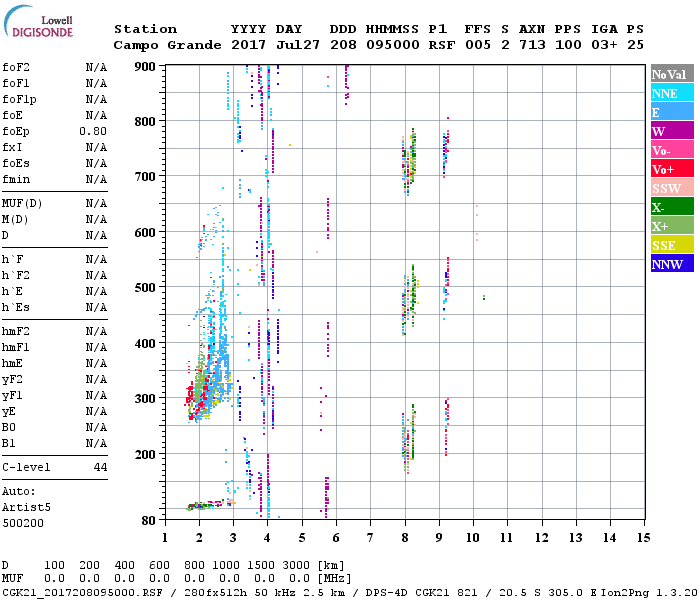
Task: Click the X+ light green legend swatch
Action: pos(670,226)
